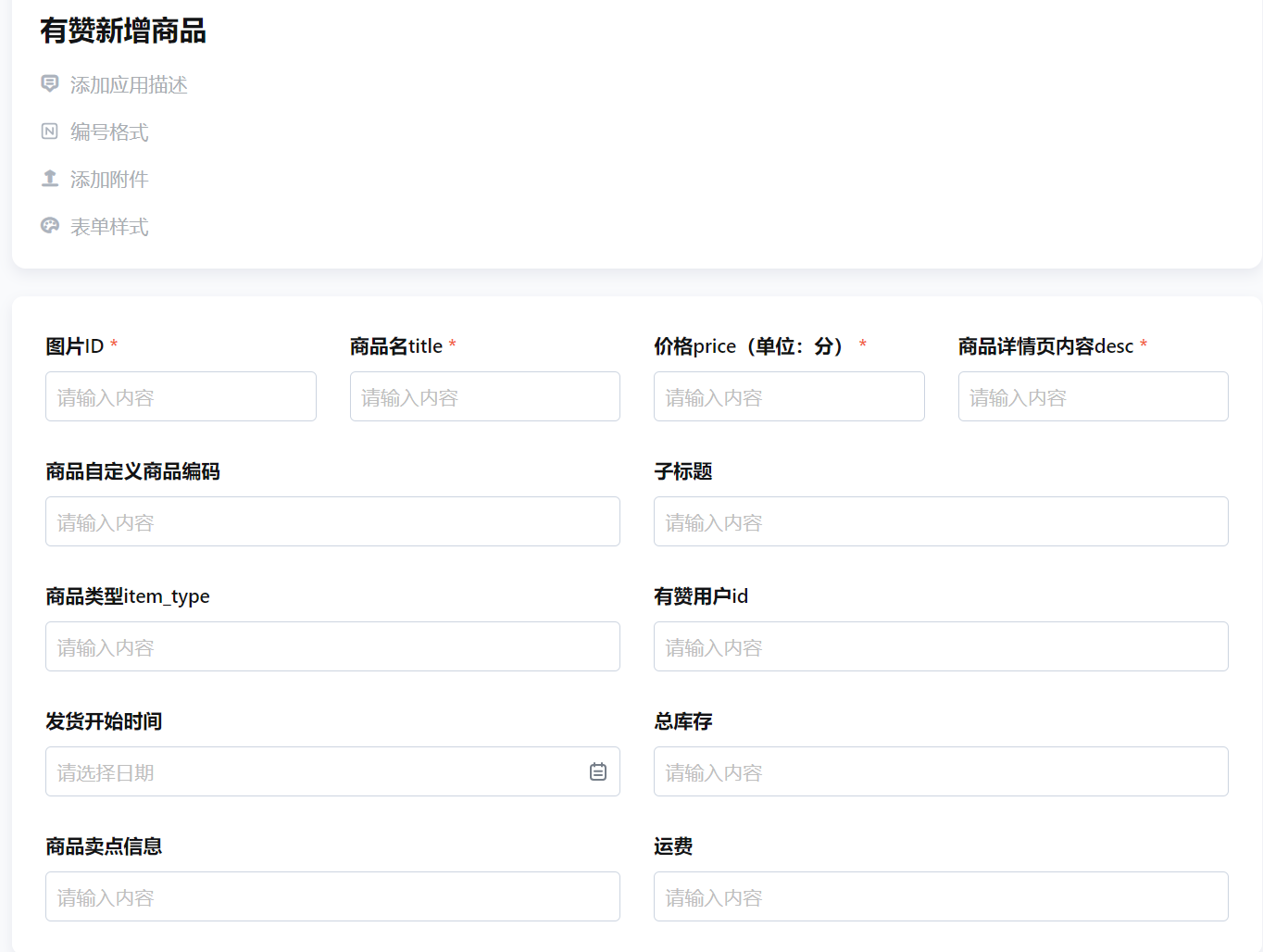Open the 发货开始时间 date picker field
This screenshot has height=952, width=1263.
point(332,771)
